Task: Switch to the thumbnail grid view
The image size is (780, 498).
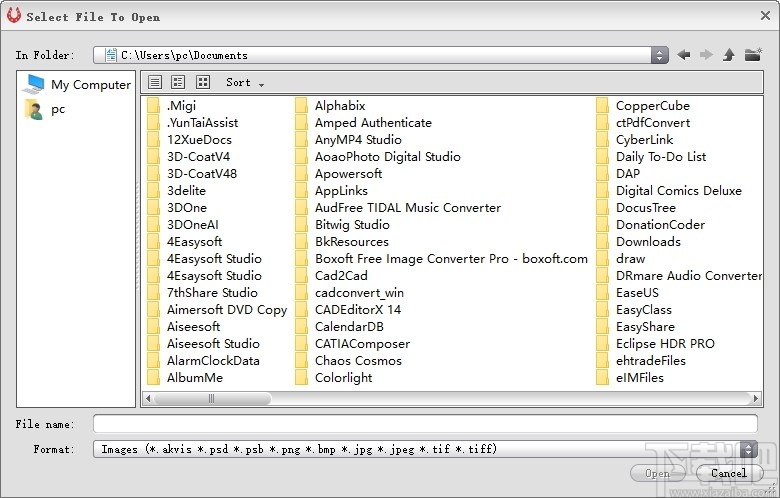Action: pos(202,82)
